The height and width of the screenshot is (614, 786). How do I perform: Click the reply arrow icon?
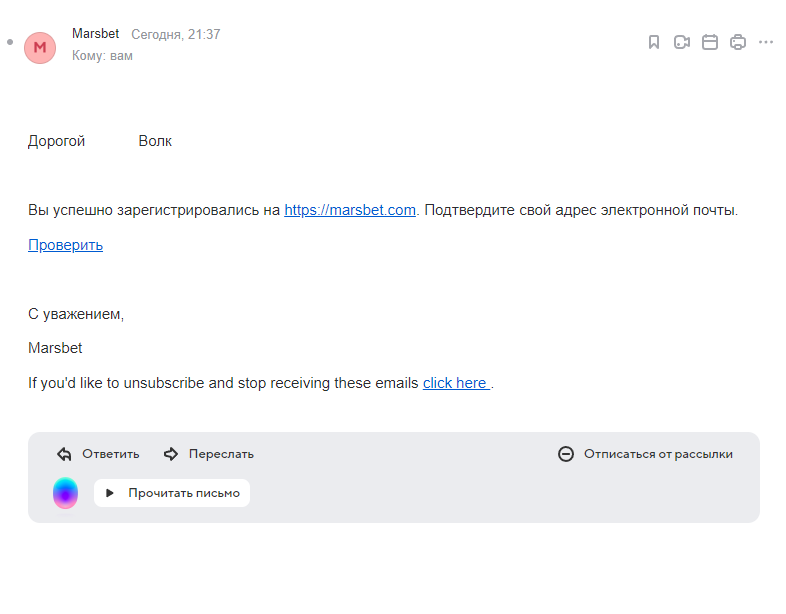[x=64, y=454]
